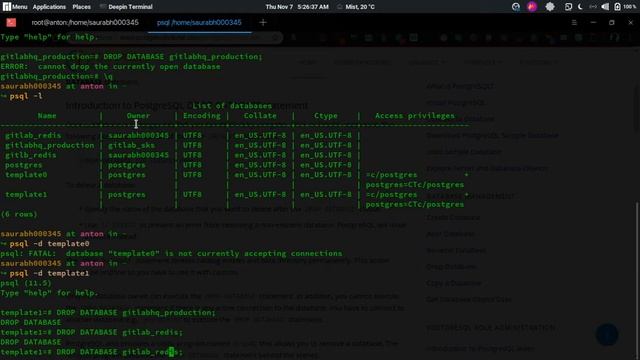640x360 pixels.
Task: Select the psql /home/saurabh000345 tab
Action: tap(199, 22)
